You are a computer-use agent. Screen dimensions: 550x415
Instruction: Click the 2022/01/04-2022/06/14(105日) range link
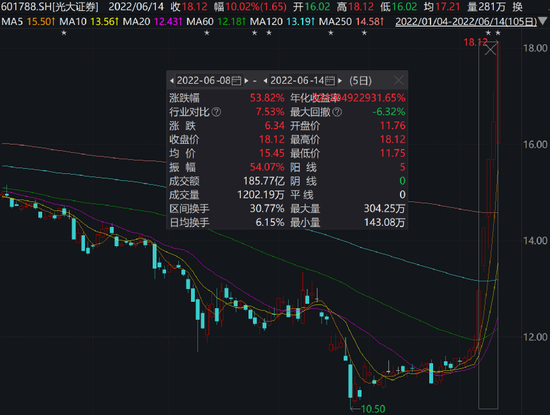coord(466,22)
